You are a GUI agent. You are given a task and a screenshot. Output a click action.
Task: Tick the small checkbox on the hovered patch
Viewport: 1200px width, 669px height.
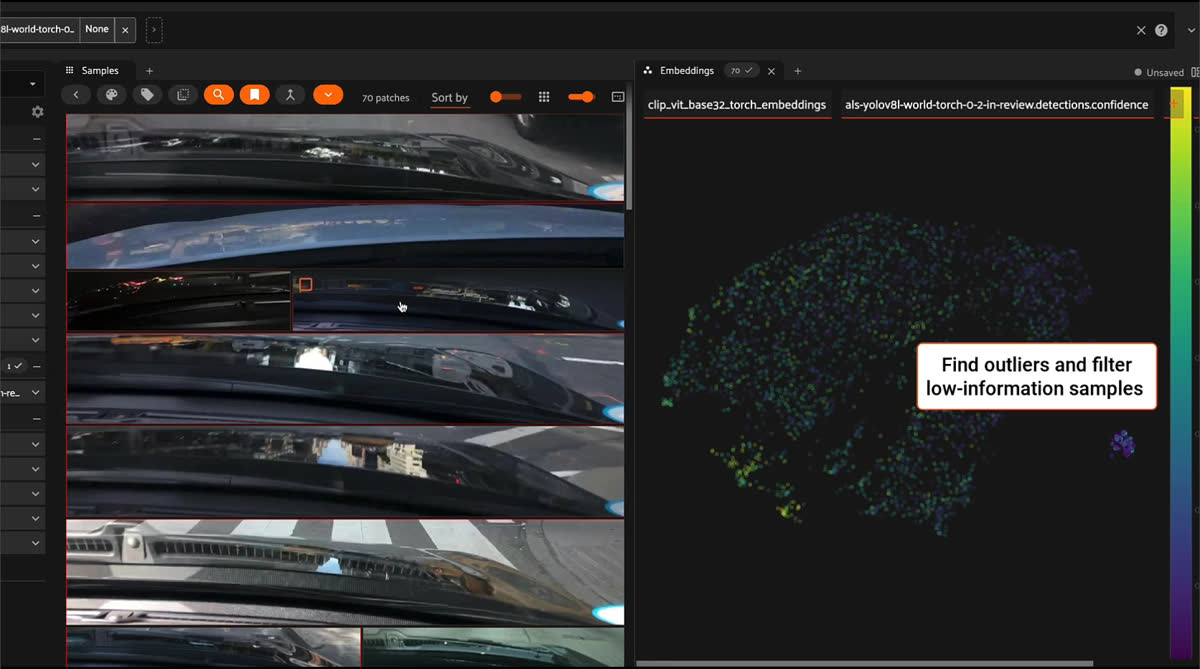[306, 285]
